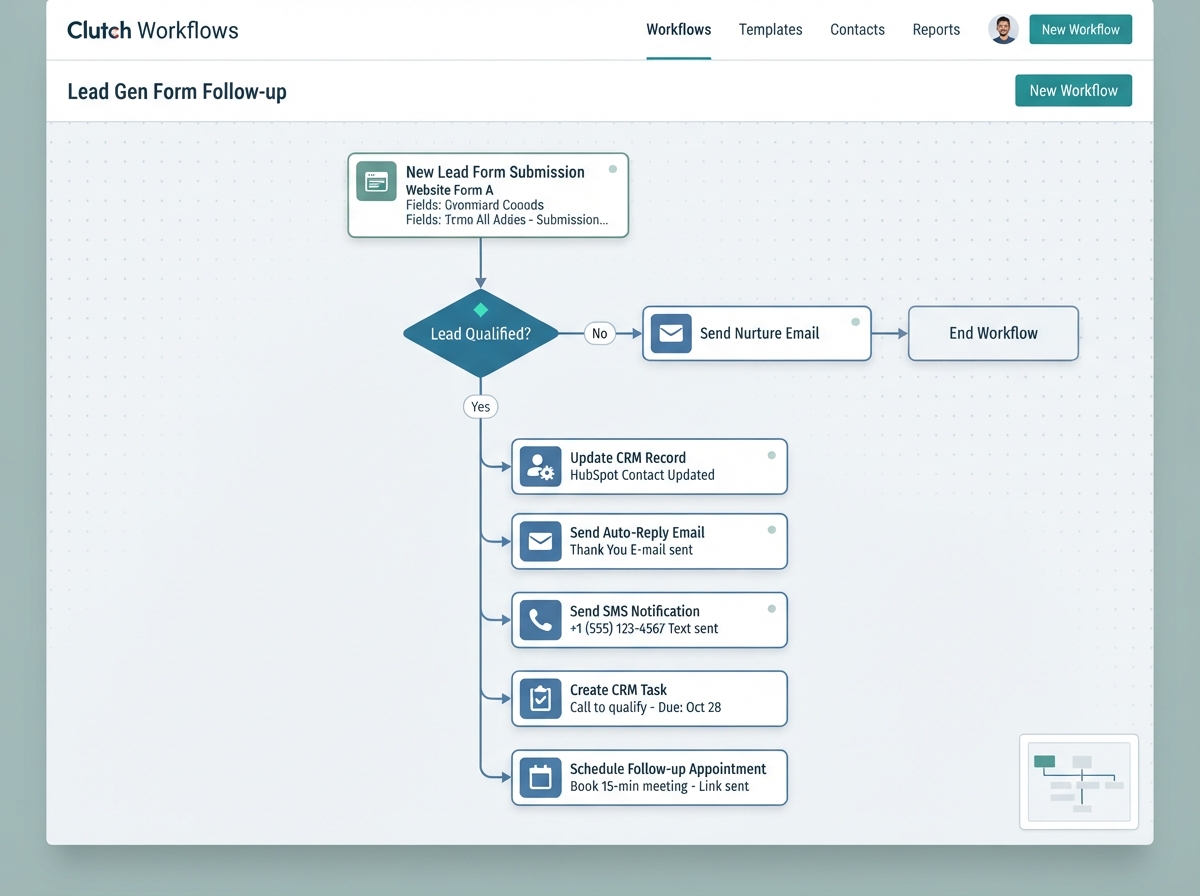The width and height of the screenshot is (1200, 896).
Task: Open the workflow minimap thumbnail
Action: (1079, 782)
